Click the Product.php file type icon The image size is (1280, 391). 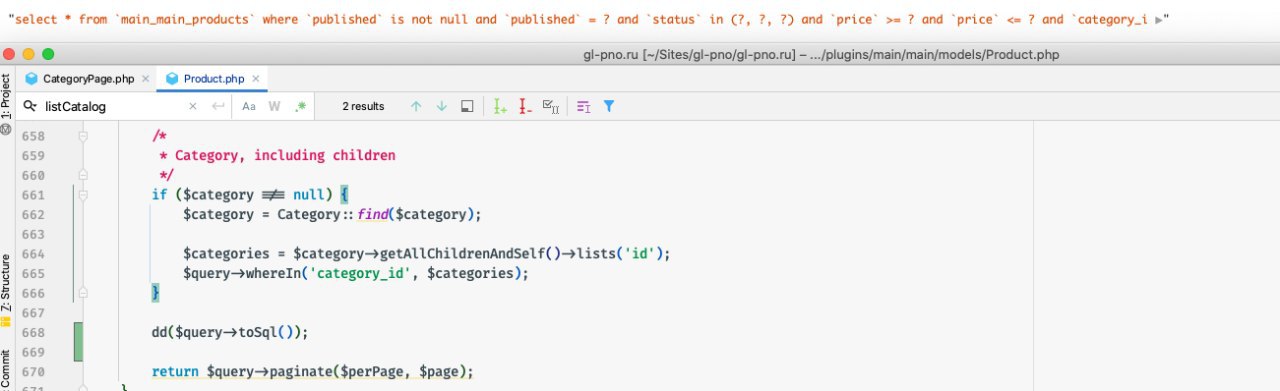click(x=173, y=78)
